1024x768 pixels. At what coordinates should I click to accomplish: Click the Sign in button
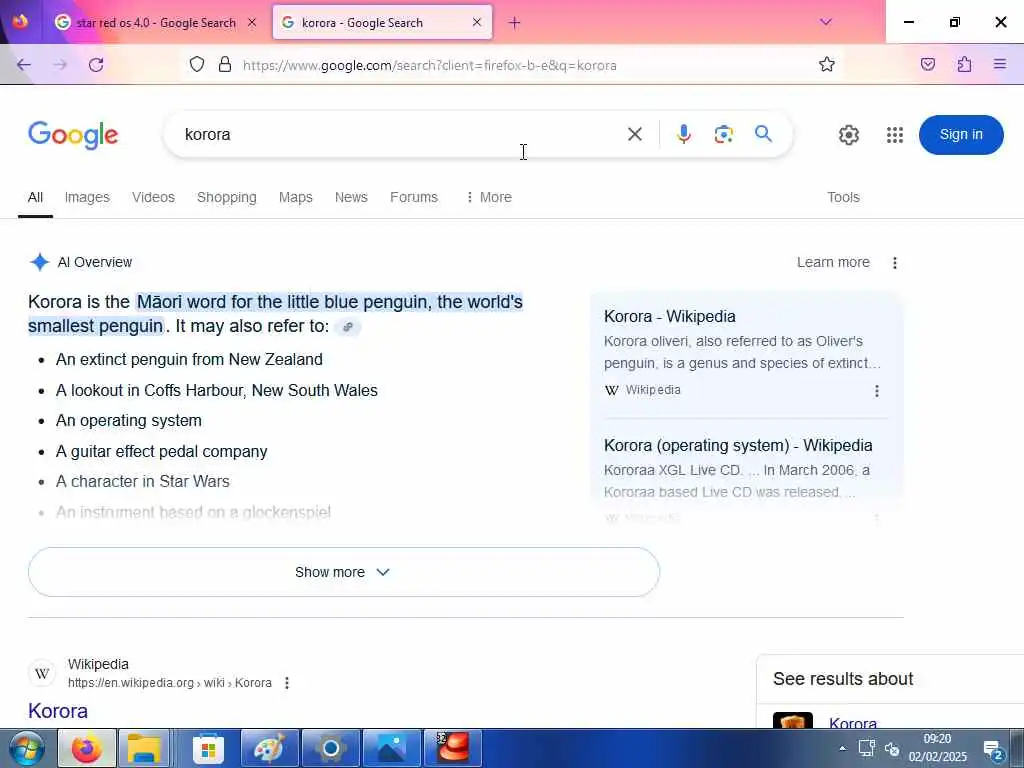(961, 135)
